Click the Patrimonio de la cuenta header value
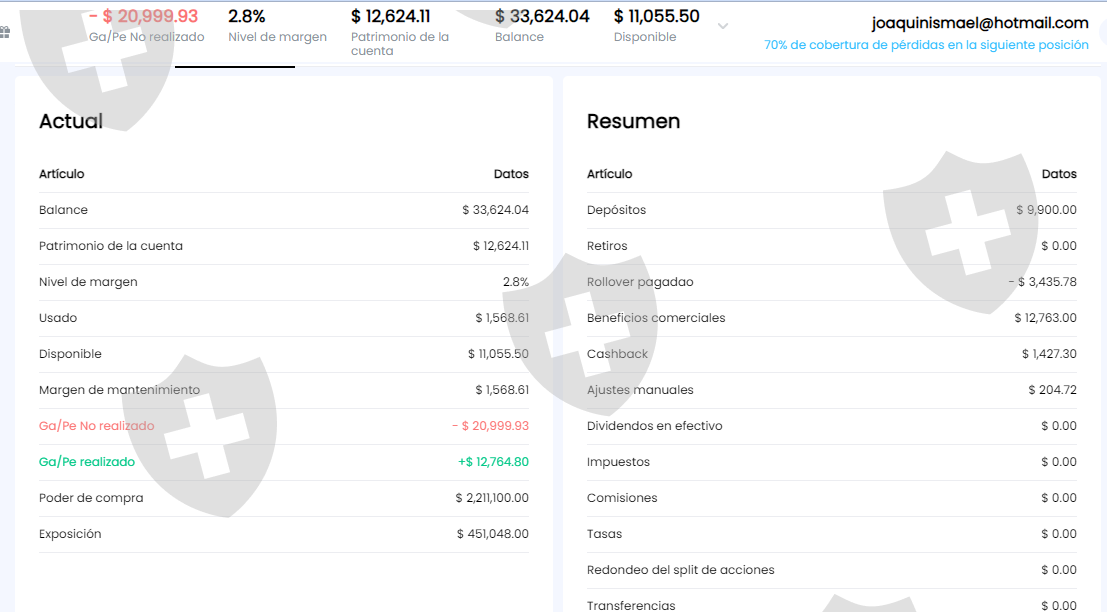The width and height of the screenshot is (1107, 612). click(390, 16)
